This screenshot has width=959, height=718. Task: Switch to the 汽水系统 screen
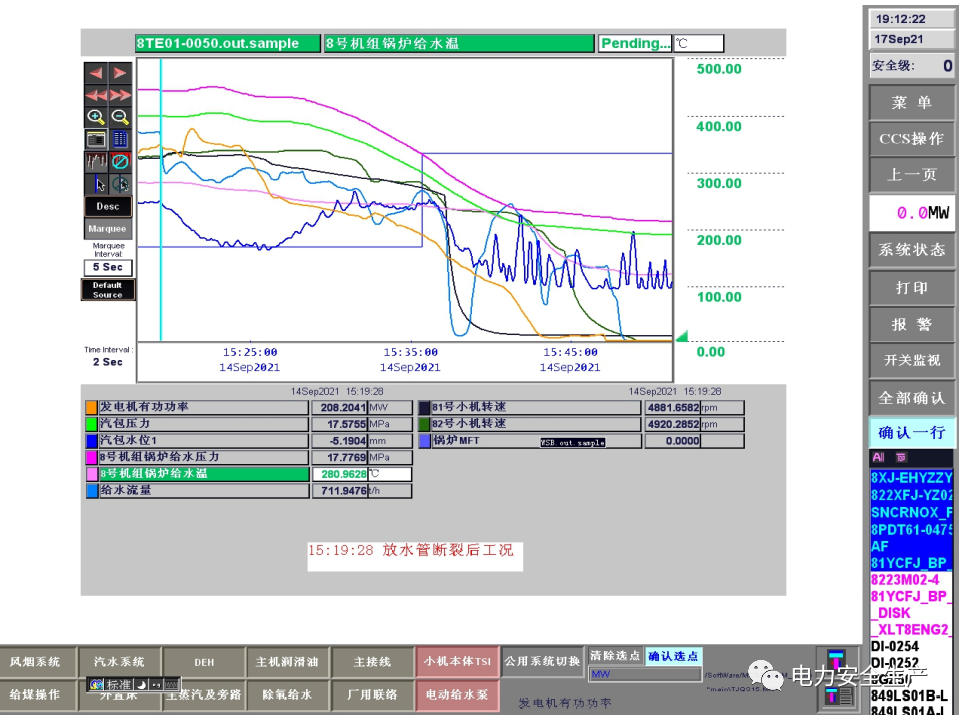pos(119,662)
